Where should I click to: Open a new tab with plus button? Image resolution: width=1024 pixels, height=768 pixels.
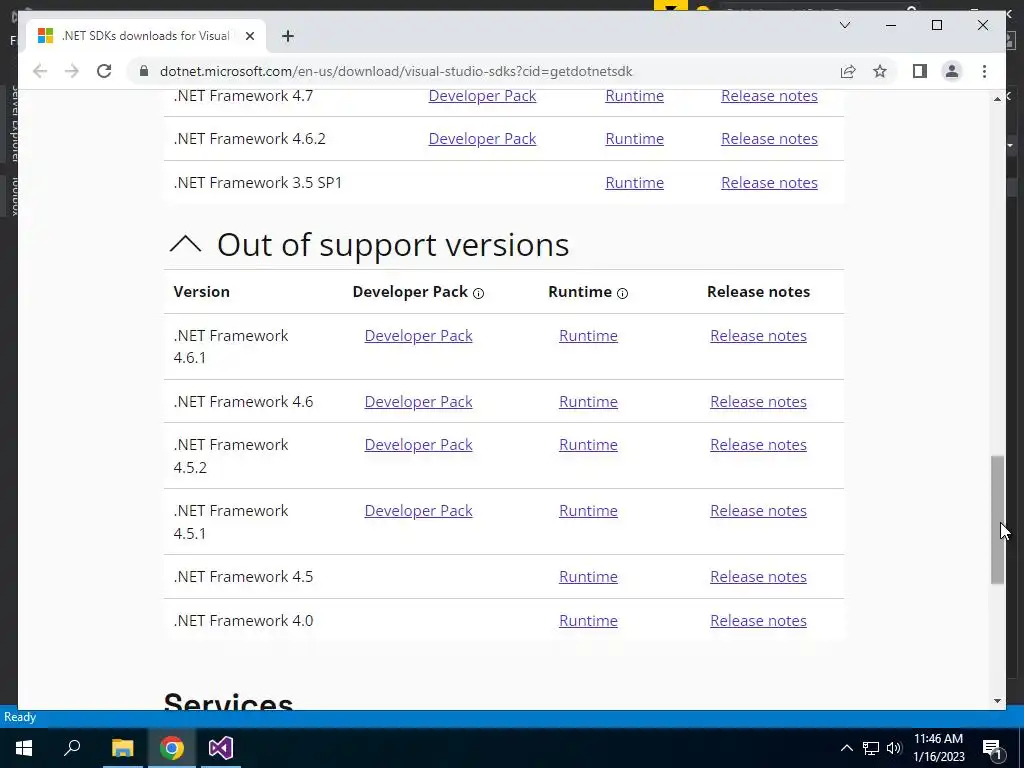point(288,36)
